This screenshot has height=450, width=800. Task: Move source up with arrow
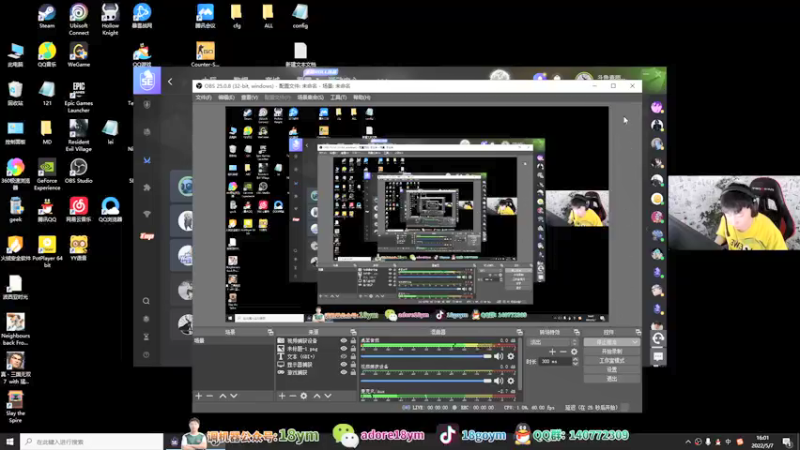point(317,396)
